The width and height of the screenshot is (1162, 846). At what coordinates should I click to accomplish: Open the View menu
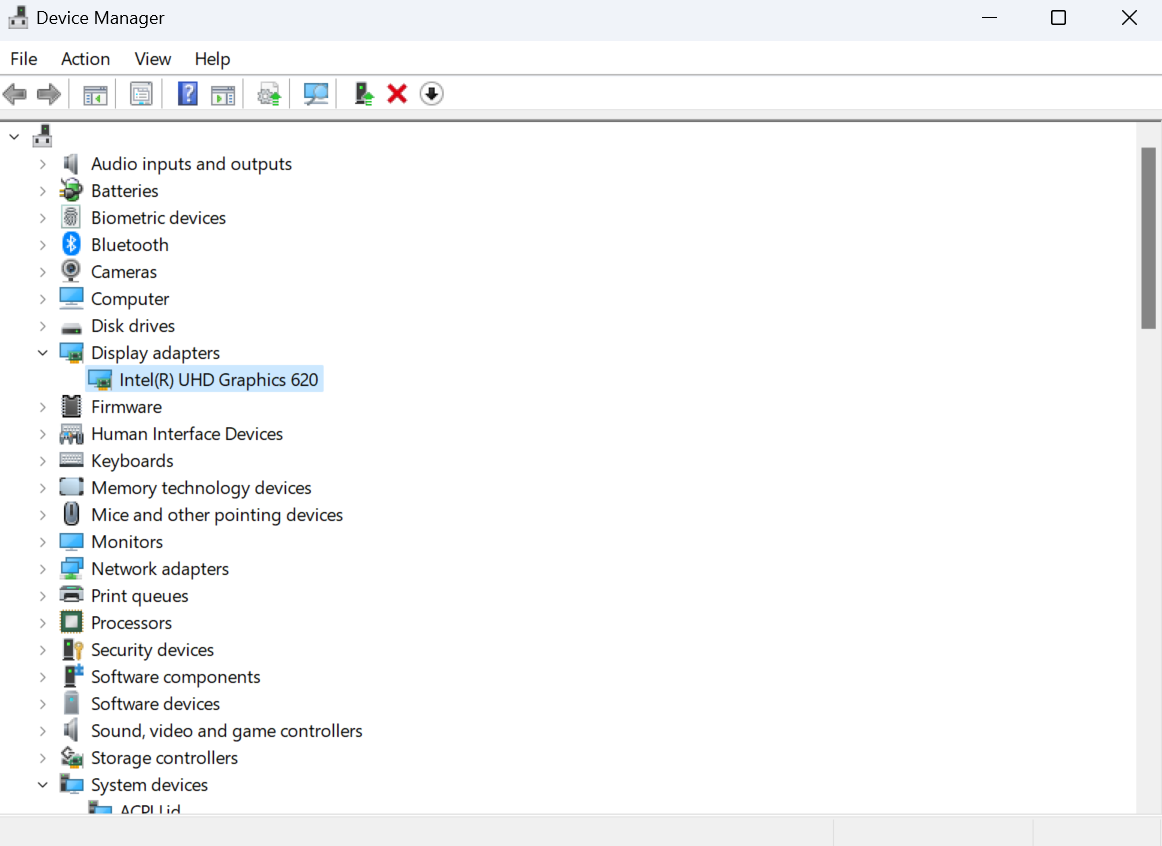[x=153, y=59]
